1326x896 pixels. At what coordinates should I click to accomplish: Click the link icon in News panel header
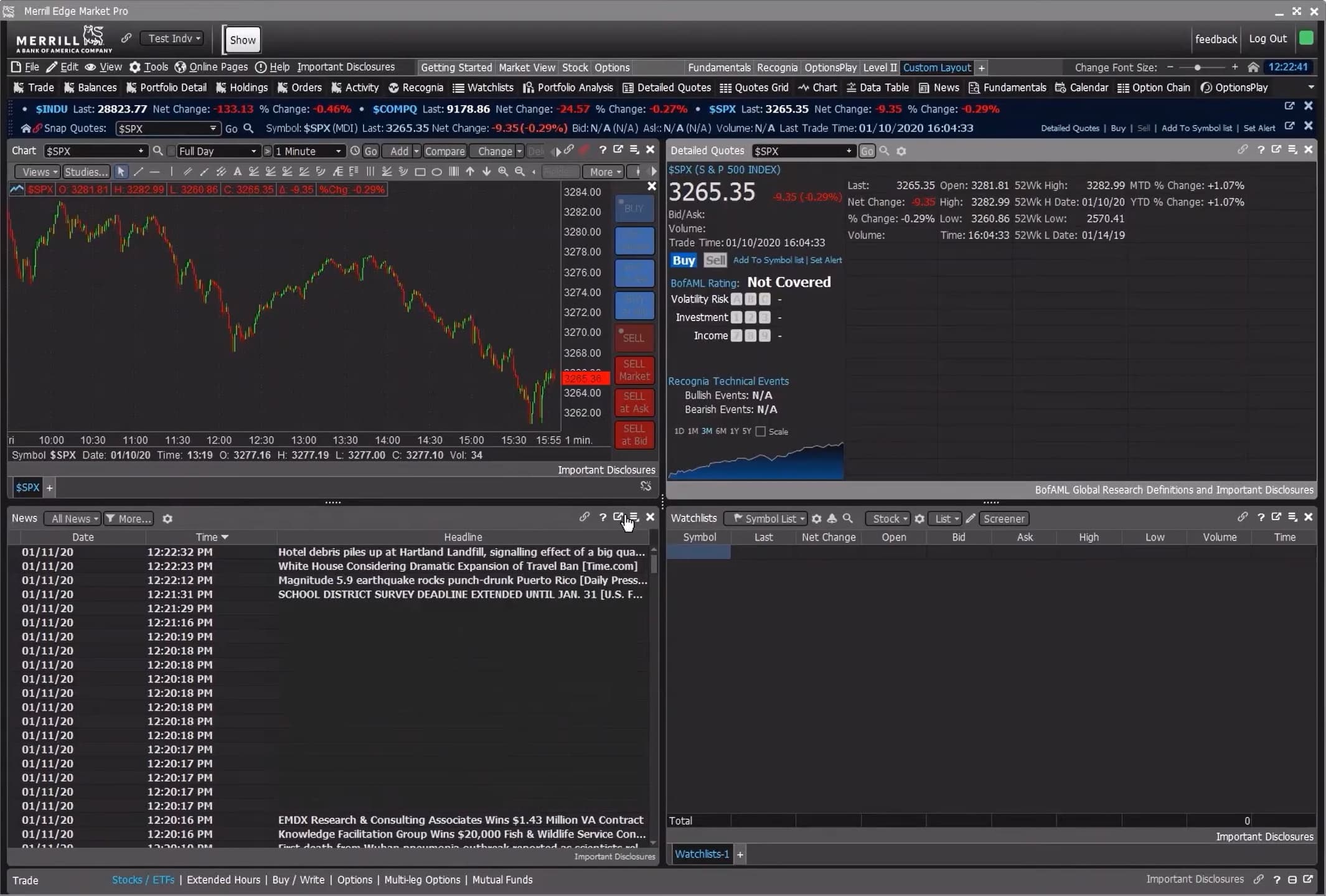tap(584, 517)
